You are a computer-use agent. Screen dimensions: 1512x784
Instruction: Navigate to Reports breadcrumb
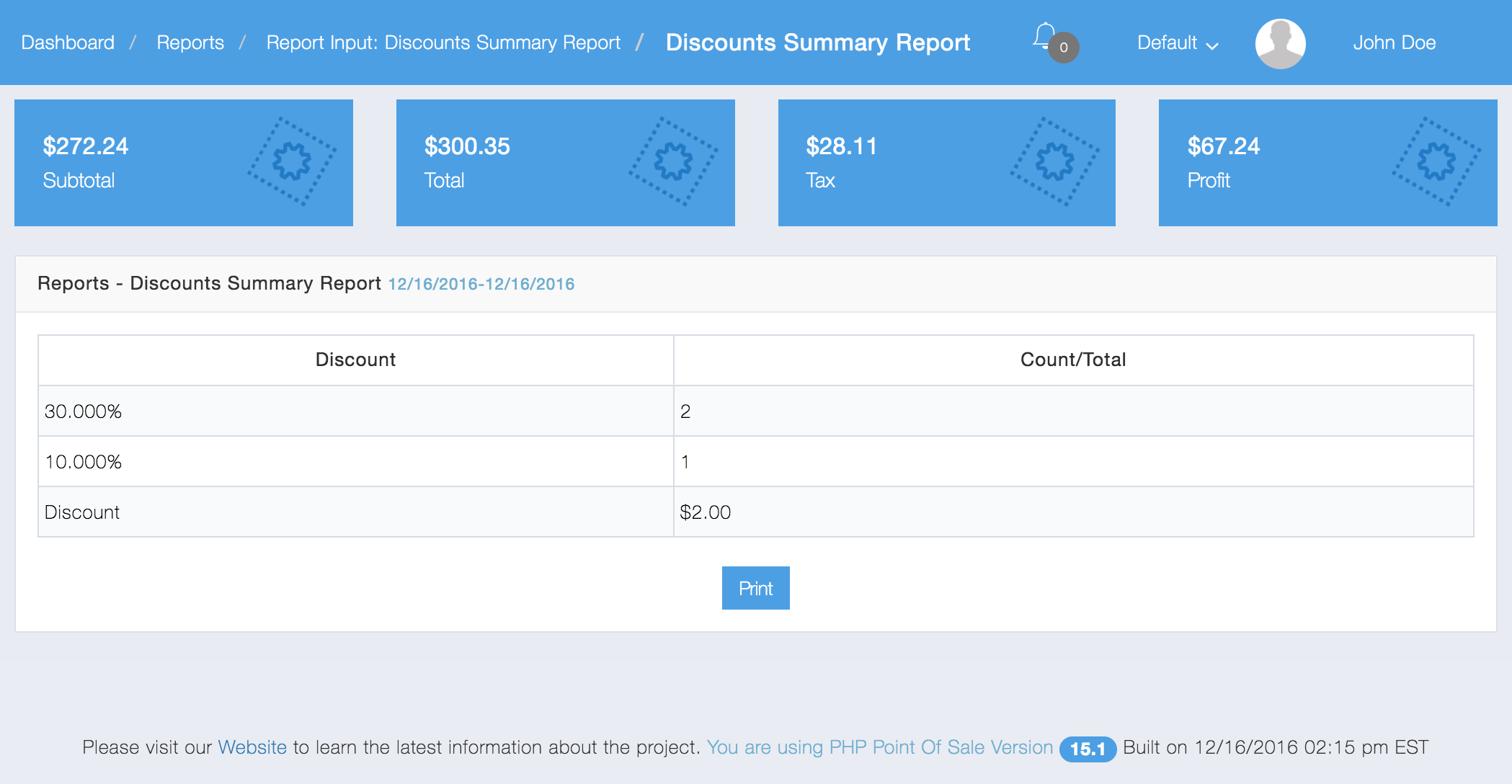point(190,43)
